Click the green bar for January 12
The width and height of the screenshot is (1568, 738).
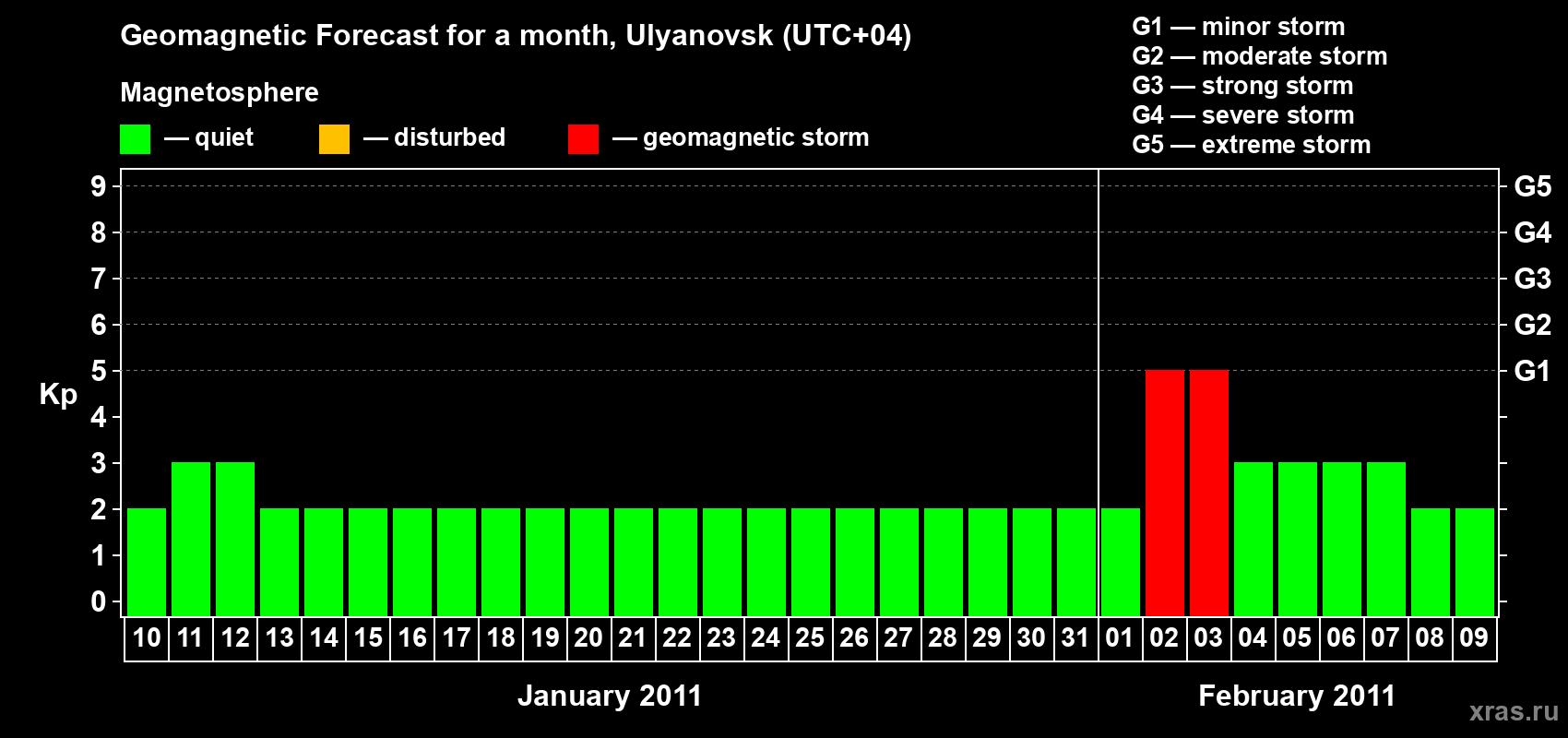point(235,539)
